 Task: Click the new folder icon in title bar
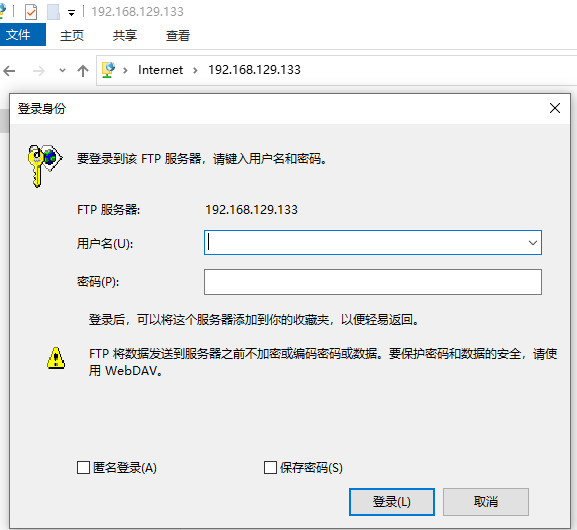pos(53,12)
